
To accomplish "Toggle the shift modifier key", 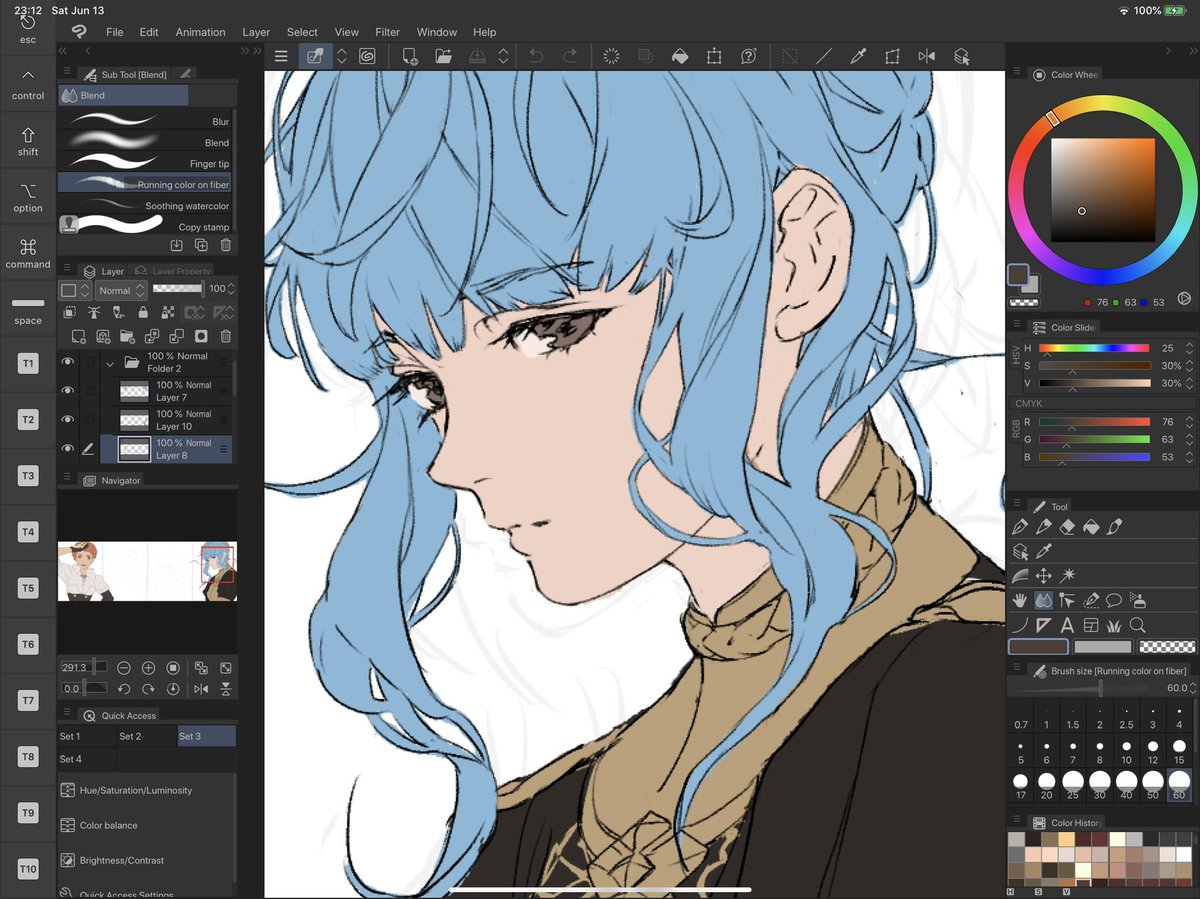I will click(28, 141).
